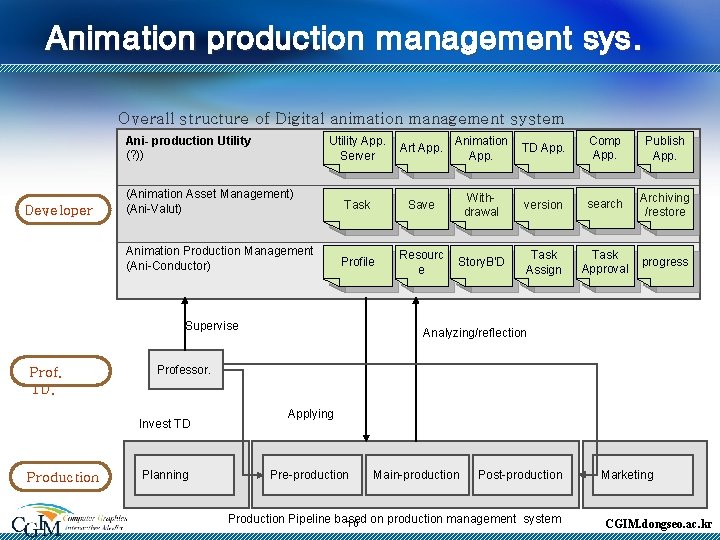The height and width of the screenshot is (540, 720).
Task: Click the slide title Animation production management
Action: click(x=343, y=38)
